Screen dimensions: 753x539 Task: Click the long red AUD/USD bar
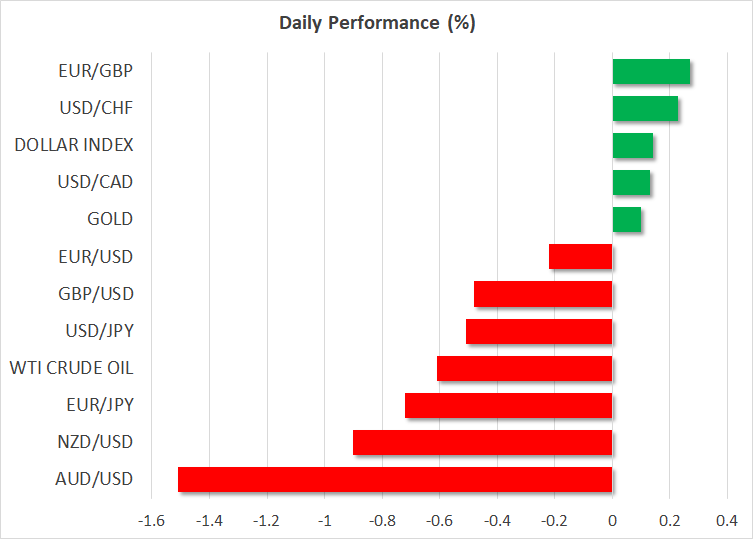pos(395,479)
